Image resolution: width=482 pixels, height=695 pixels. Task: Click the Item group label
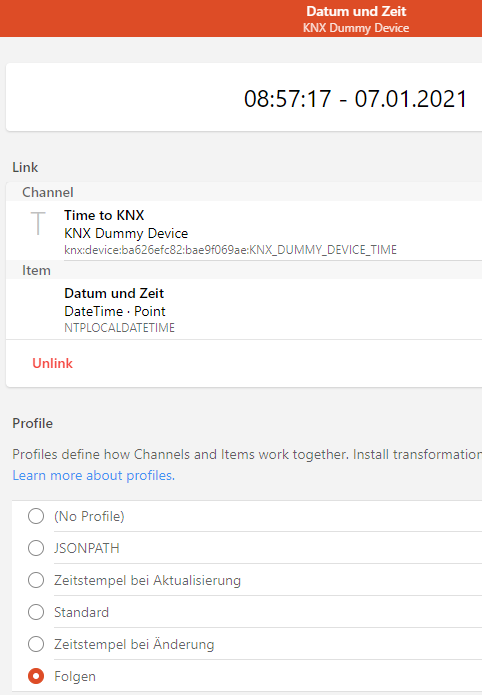(36, 270)
